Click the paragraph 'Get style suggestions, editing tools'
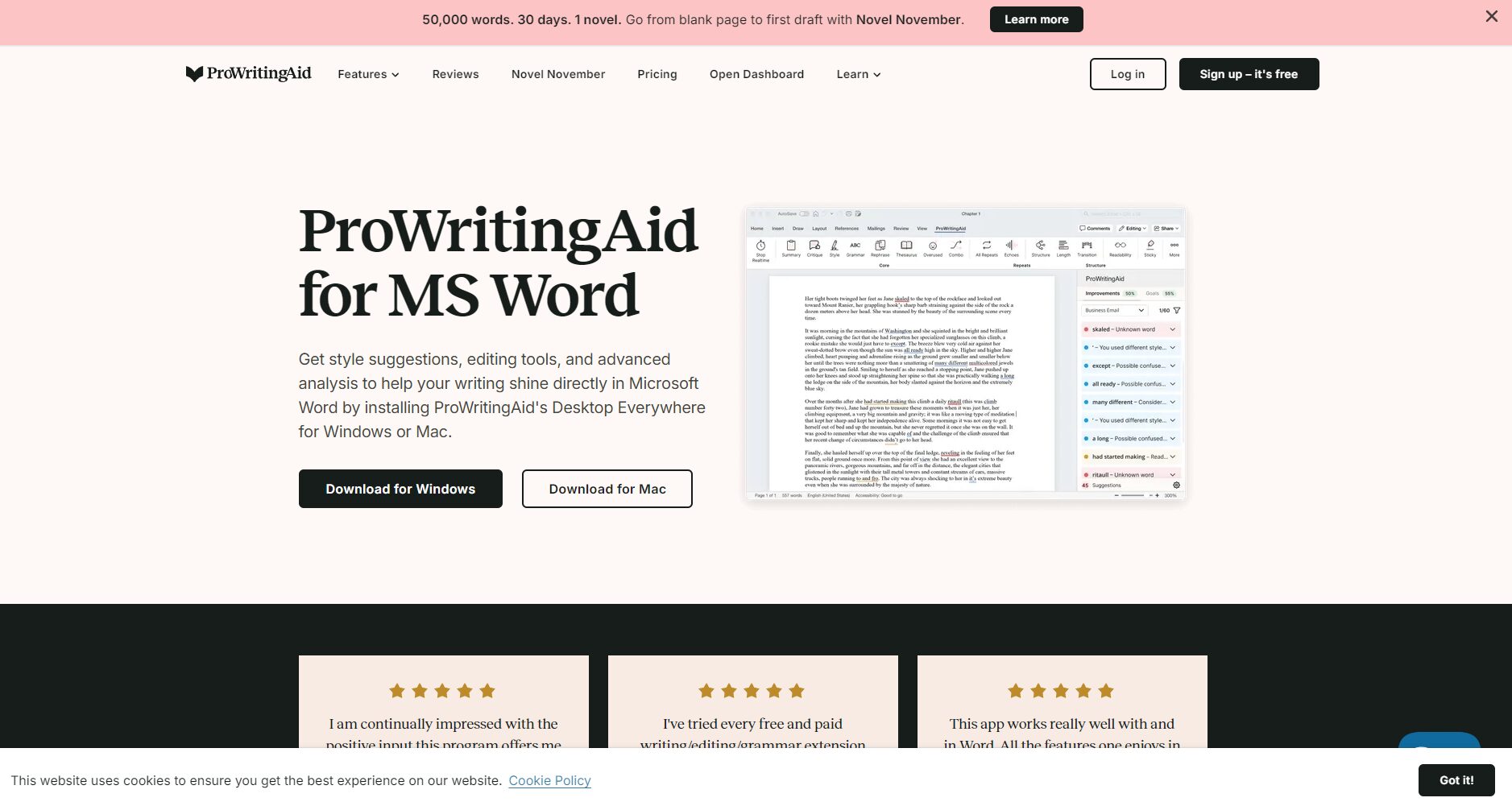This screenshot has width=1512, height=806. 502,395
